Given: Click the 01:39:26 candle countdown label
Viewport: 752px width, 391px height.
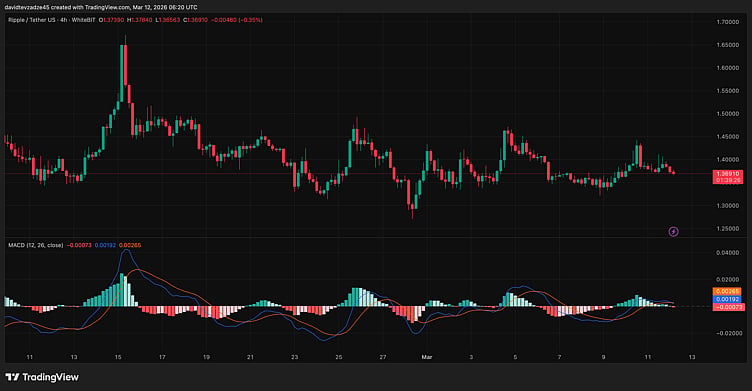Looking at the screenshot, I should [x=728, y=180].
